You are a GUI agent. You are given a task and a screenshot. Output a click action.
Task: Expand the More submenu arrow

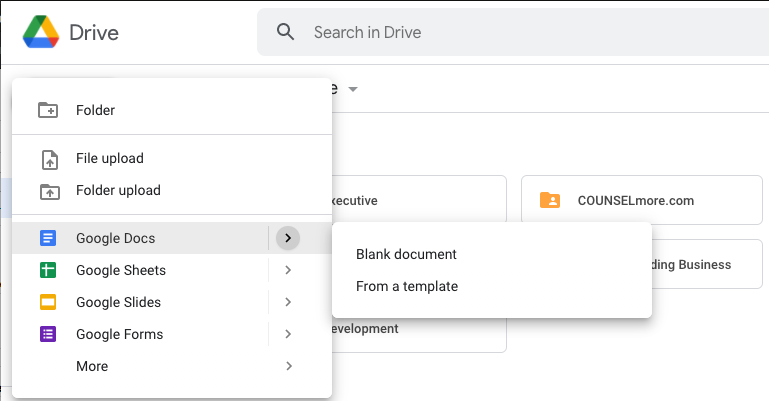tap(289, 366)
